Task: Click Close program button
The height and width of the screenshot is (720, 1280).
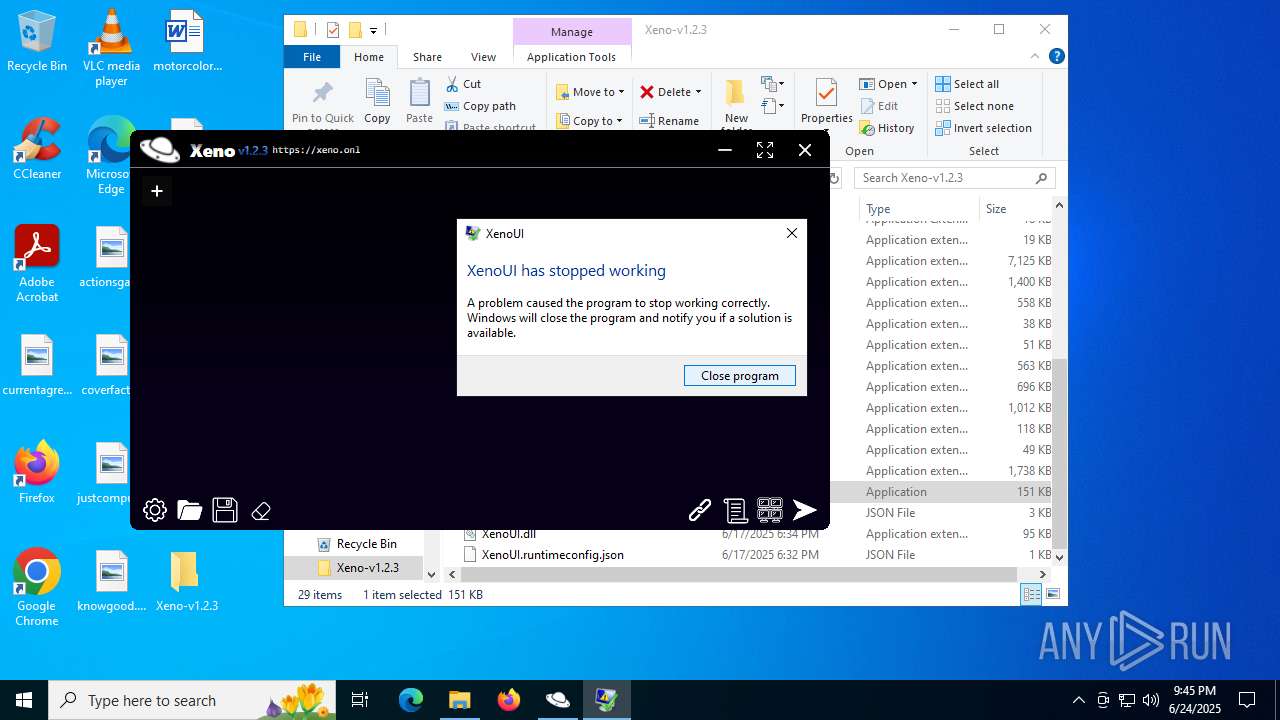Action: (x=740, y=376)
